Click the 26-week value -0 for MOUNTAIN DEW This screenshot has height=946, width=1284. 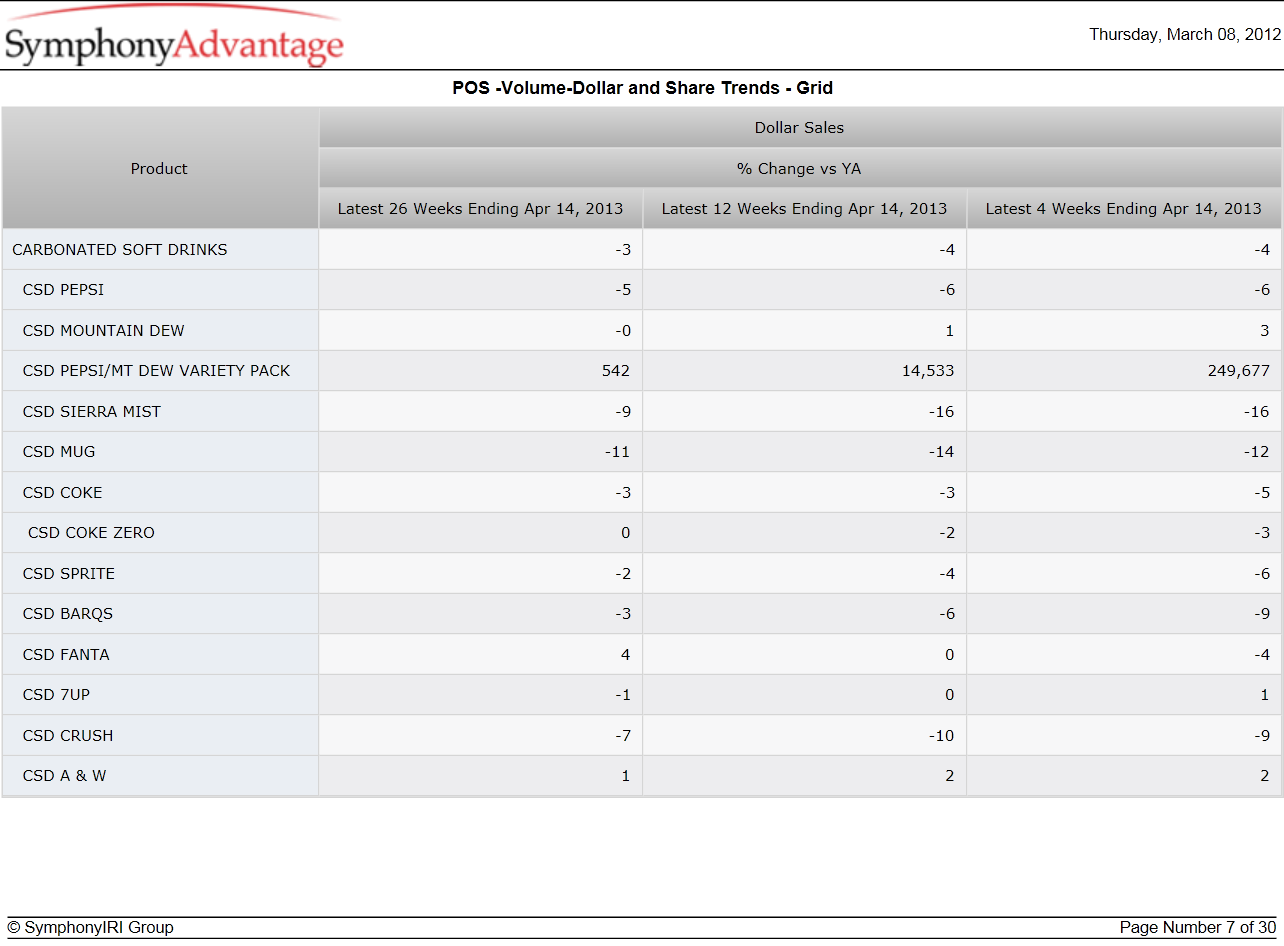tap(623, 331)
